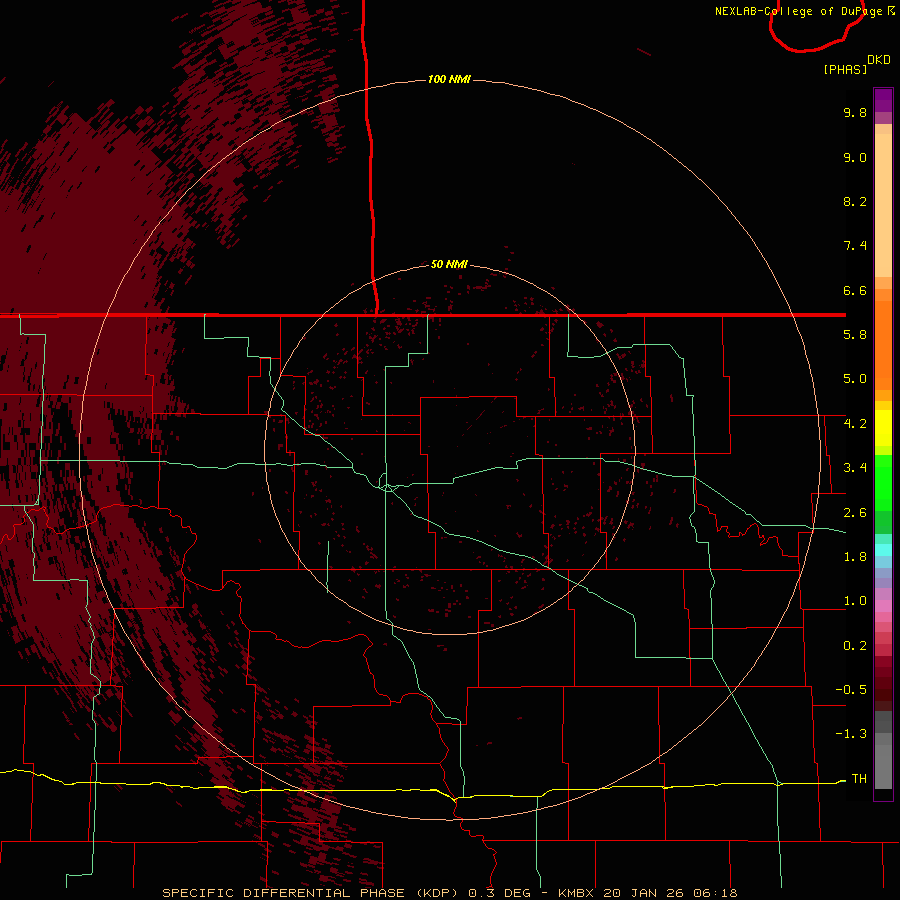The width and height of the screenshot is (900, 900).
Task: Click the 5.0 value on the color scale
Action: coord(855,379)
